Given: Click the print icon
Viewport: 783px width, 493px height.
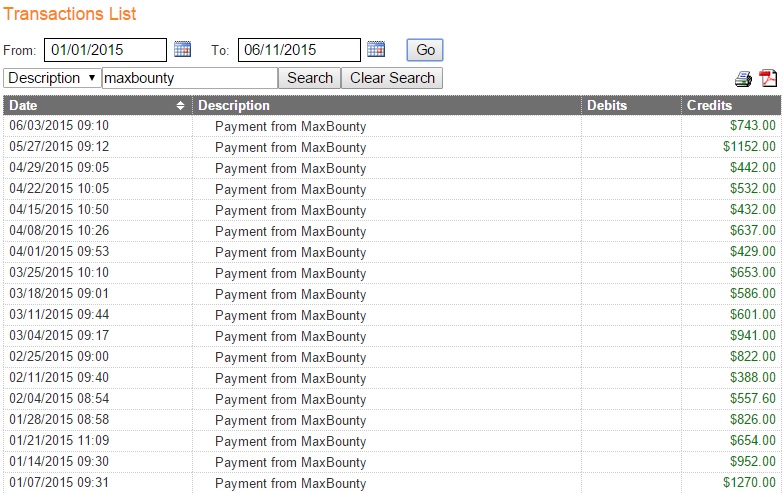Looking at the screenshot, I should tap(743, 79).
